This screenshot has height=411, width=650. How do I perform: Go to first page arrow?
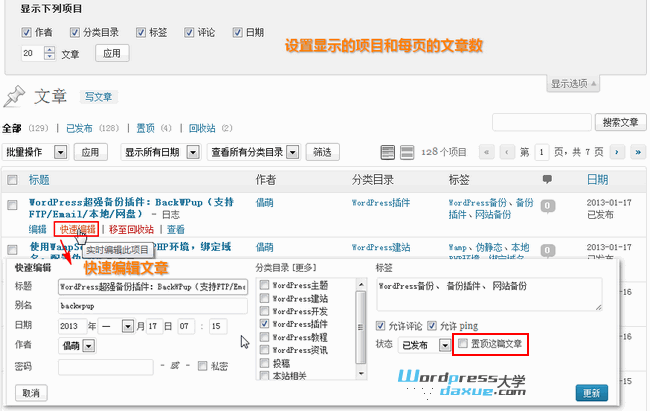point(486,152)
